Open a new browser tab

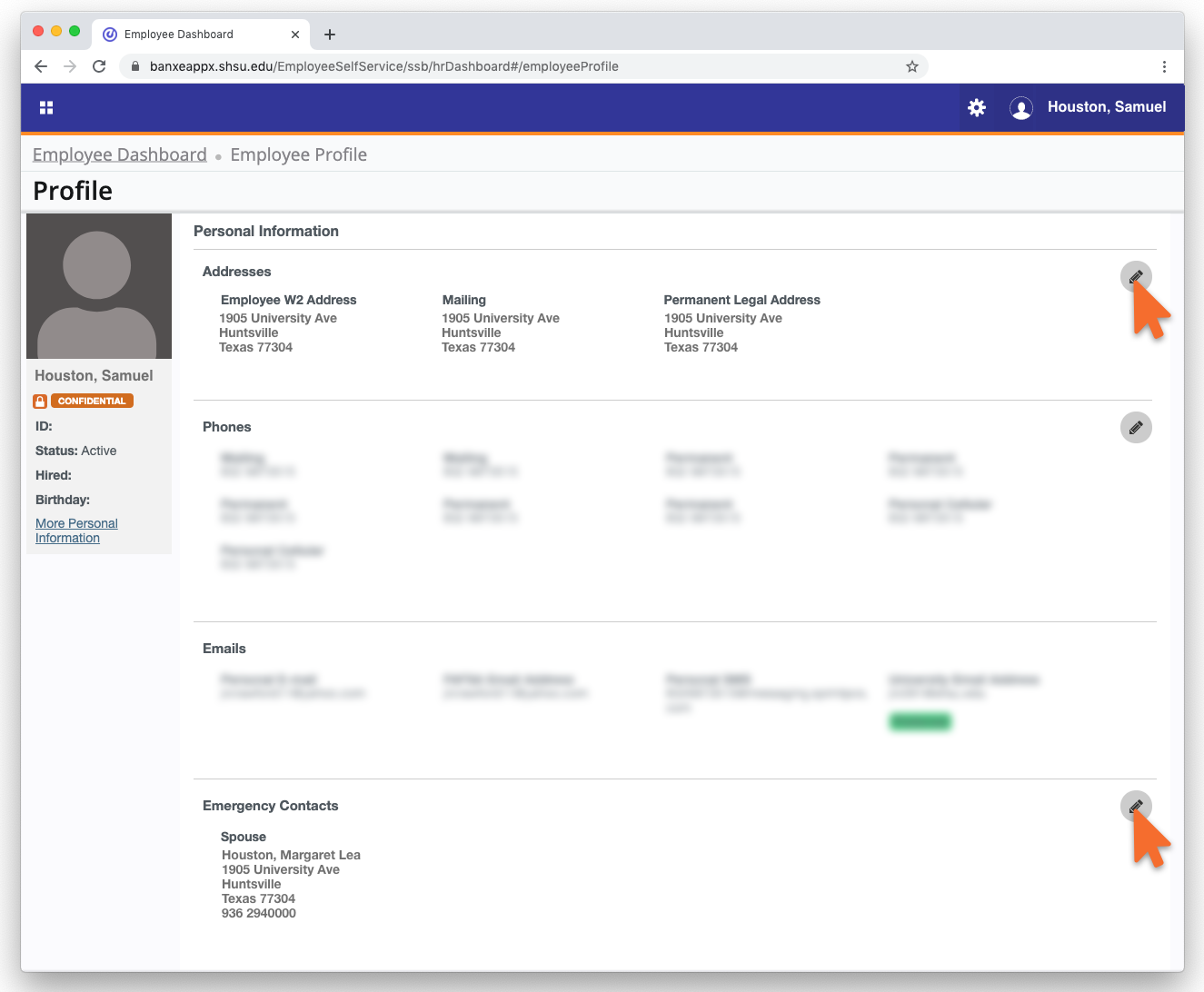(x=330, y=35)
